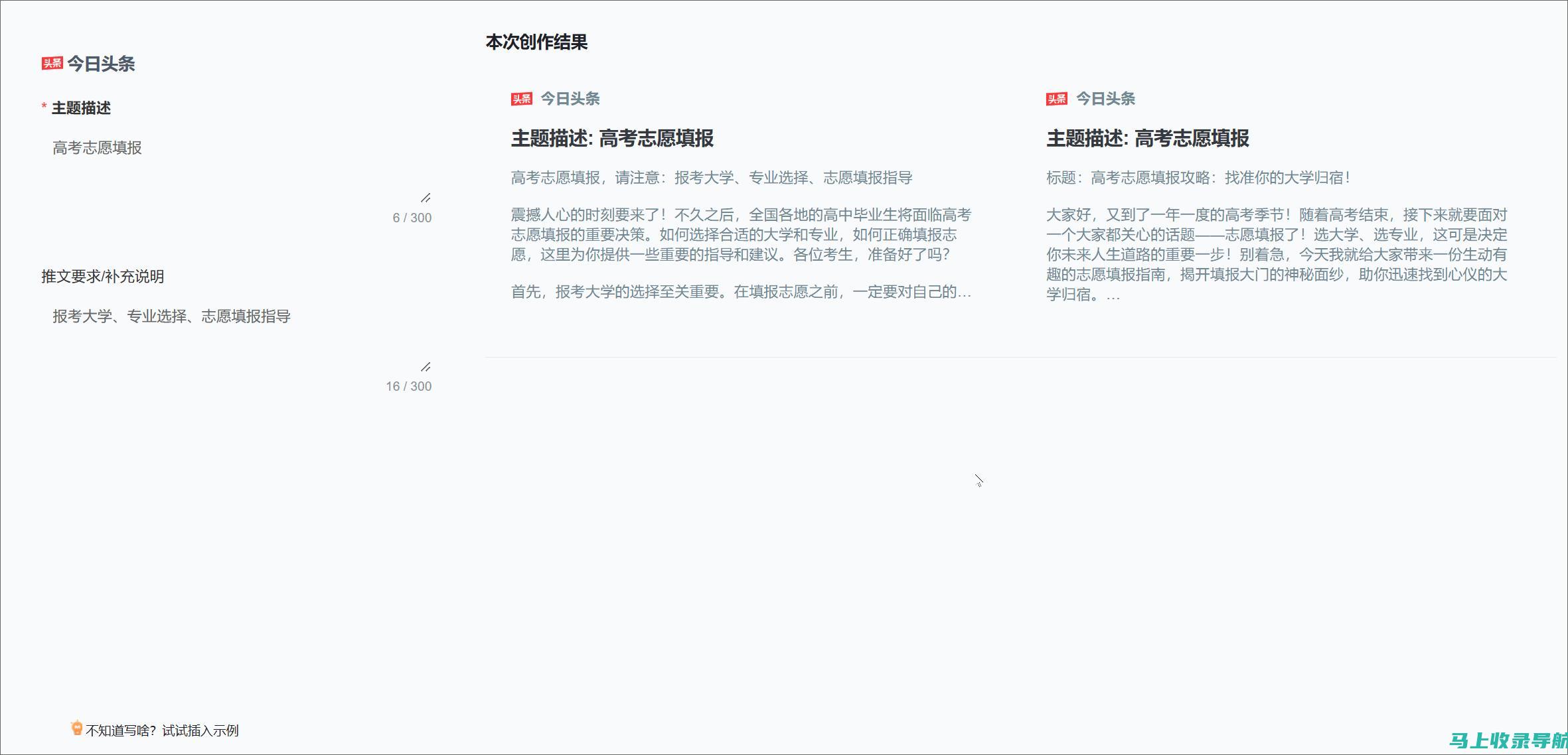Click the 今日头条 logo icon in left panel

click(52, 64)
